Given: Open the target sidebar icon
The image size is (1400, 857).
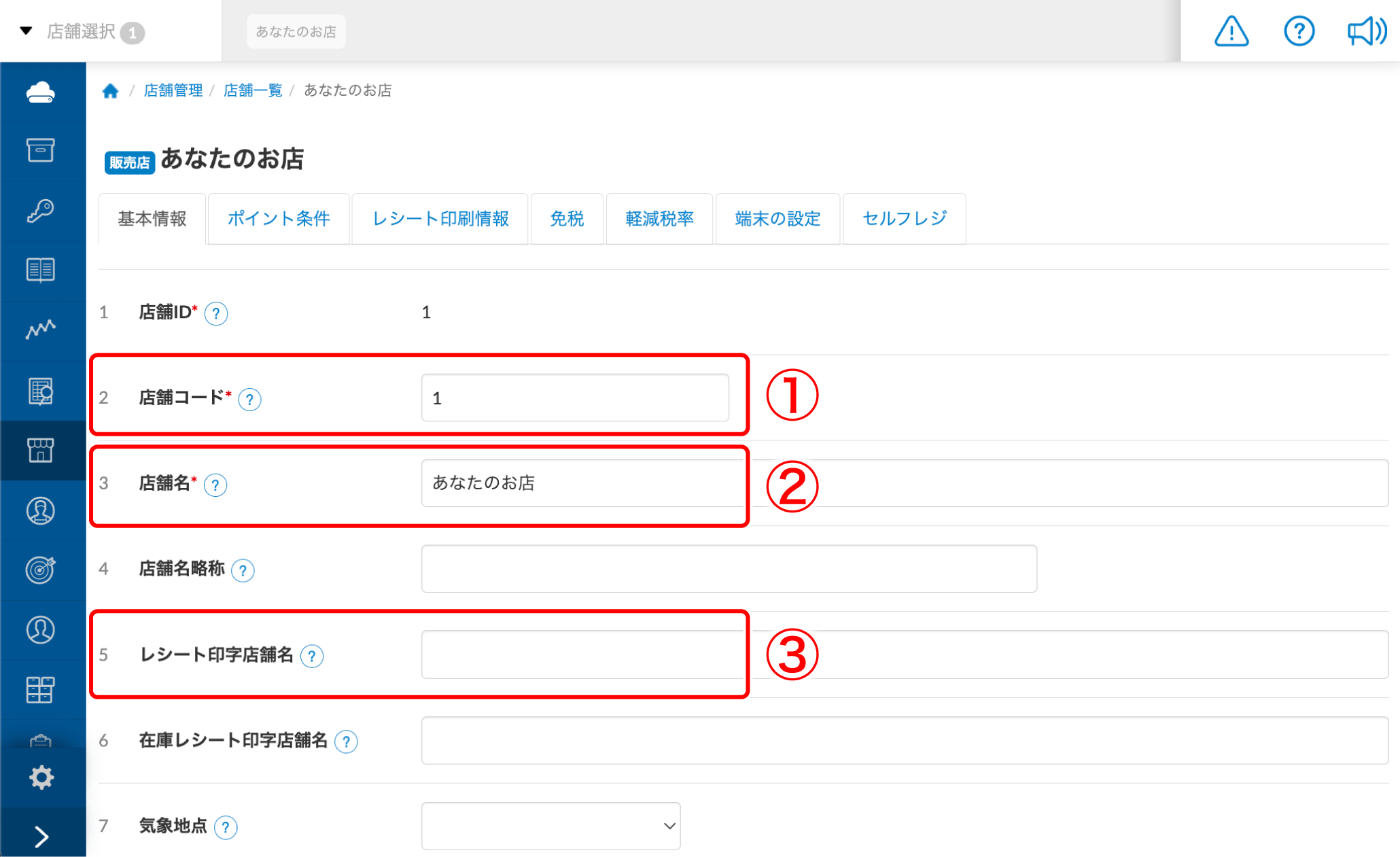Looking at the screenshot, I should point(41,570).
